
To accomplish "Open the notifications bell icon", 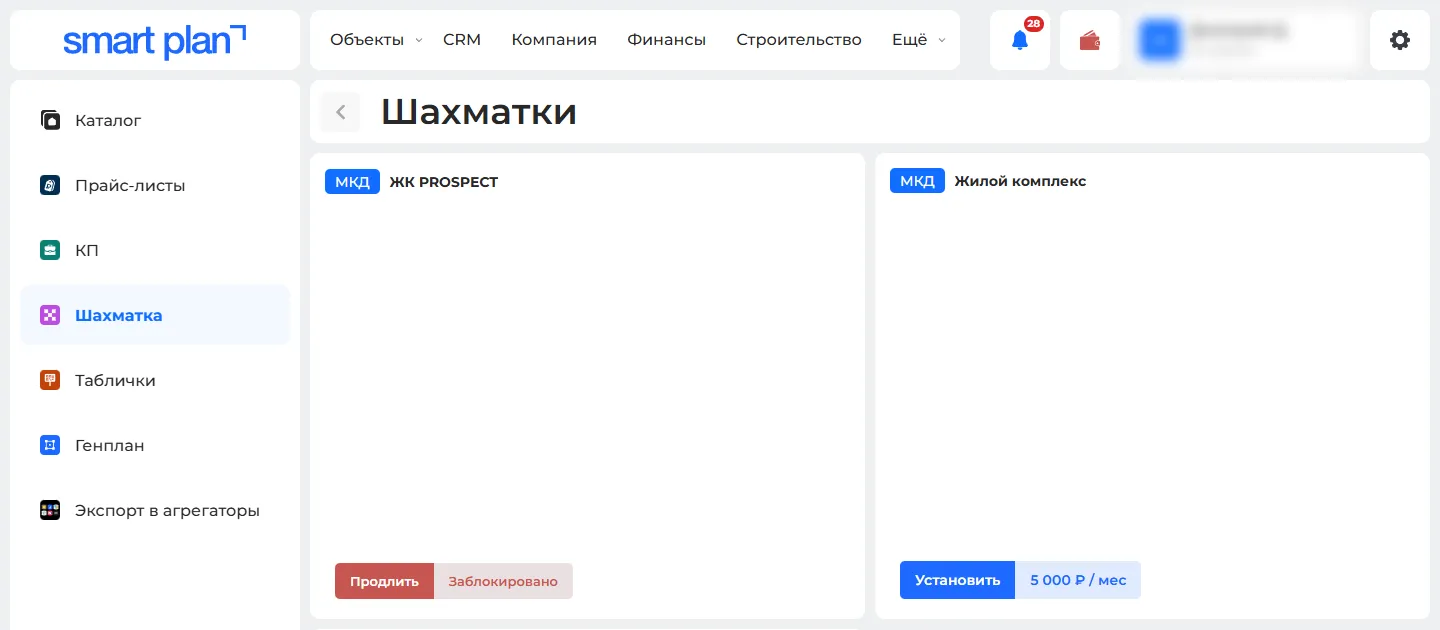I will click(1019, 40).
